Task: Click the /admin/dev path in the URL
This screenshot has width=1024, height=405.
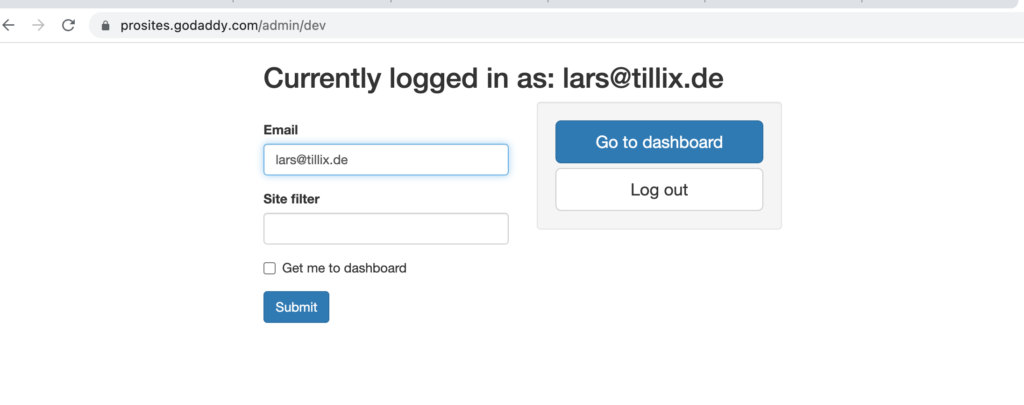Action: (x=293, y=26)
